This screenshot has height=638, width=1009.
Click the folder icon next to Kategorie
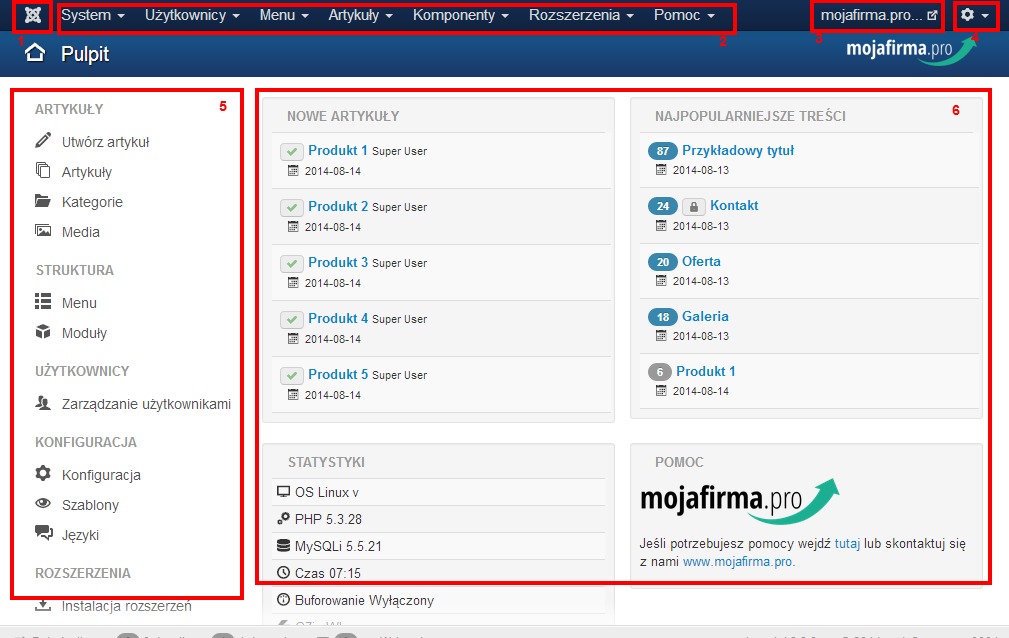(x=43, y=201)
